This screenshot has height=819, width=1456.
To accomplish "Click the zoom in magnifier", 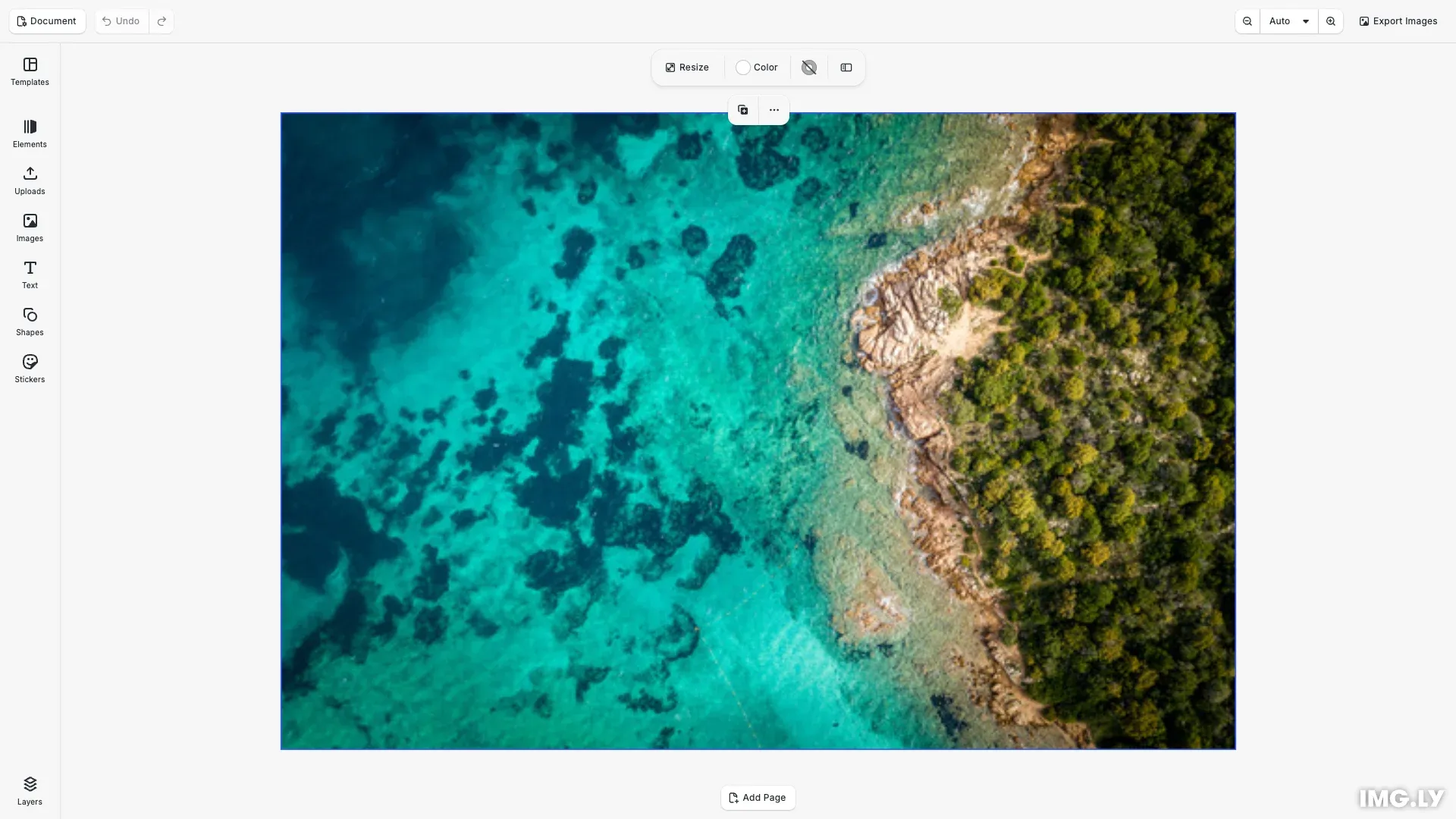I will 1331,21.
